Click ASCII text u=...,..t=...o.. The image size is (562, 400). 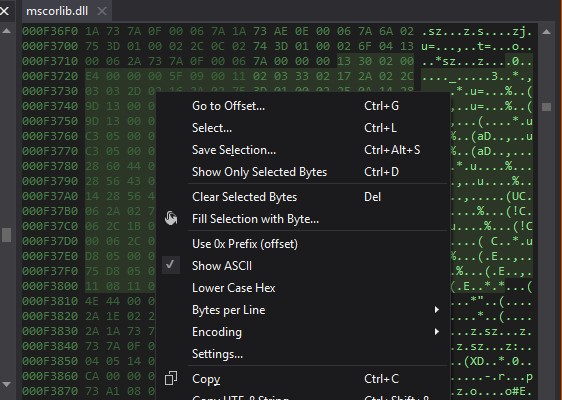click(x=477, y=46)
